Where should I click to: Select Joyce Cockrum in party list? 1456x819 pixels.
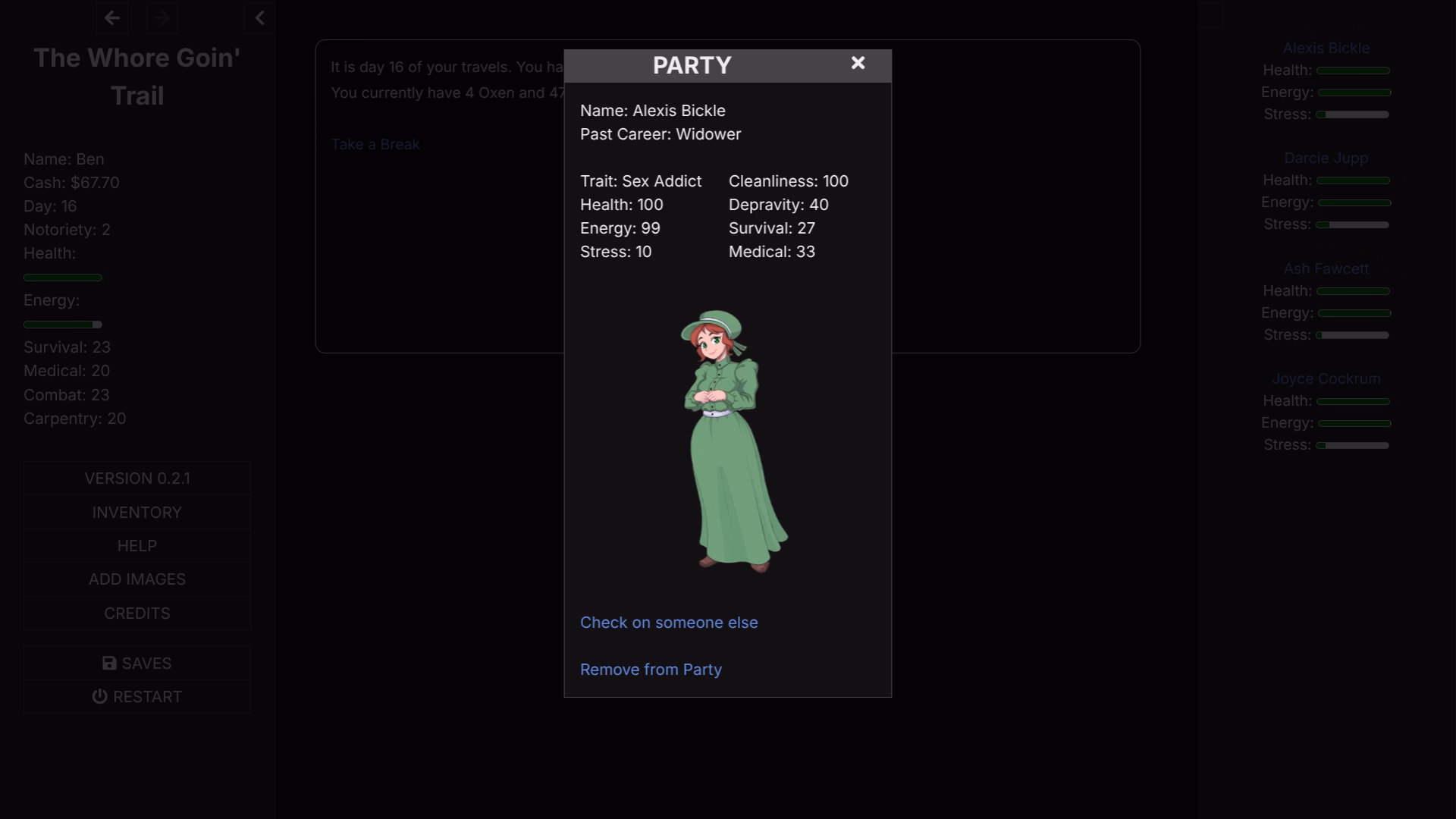pos(1326,378)
